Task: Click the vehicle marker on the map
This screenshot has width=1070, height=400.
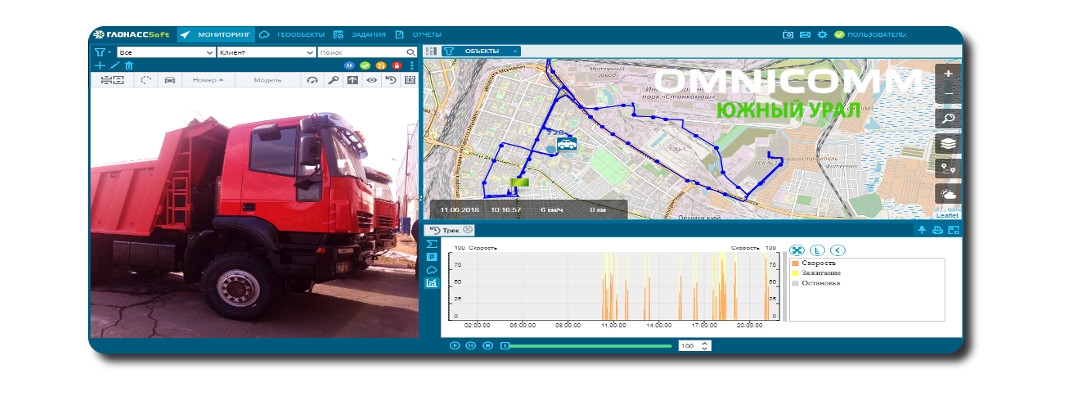Action: tap(566, 144)
